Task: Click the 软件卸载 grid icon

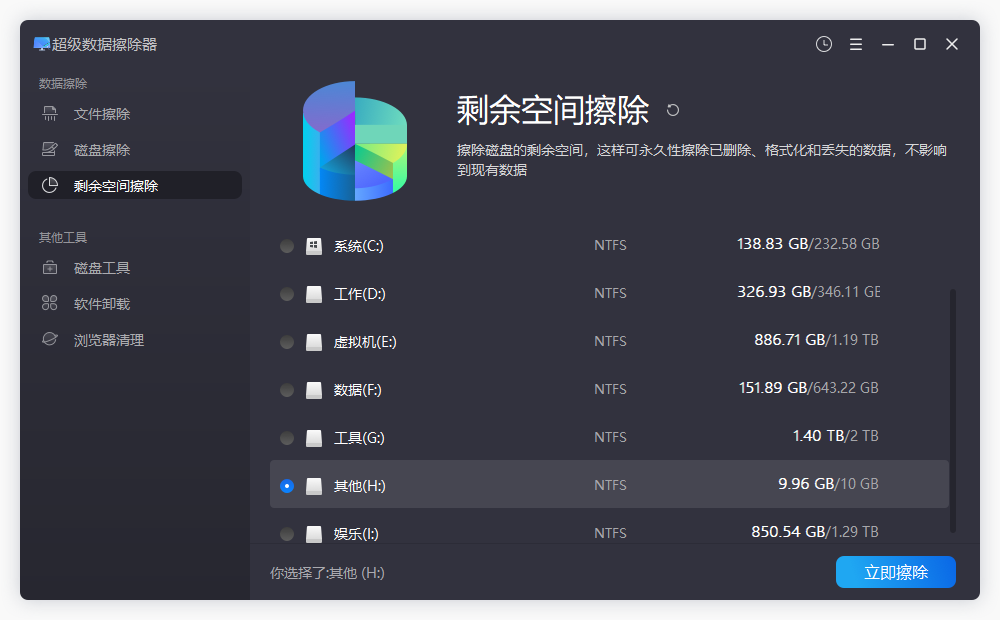Action: tap(50, 303)
